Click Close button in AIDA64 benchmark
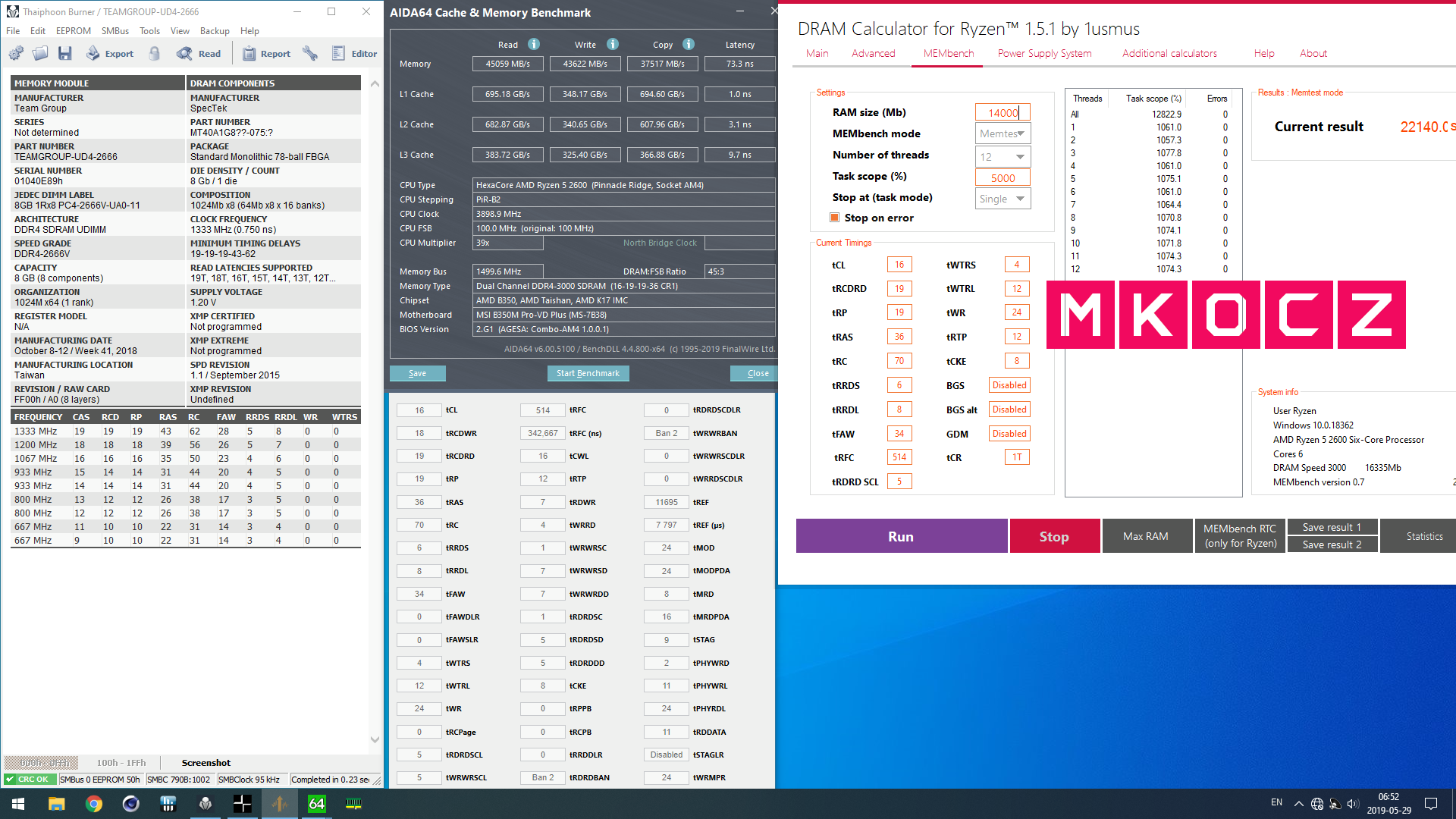This screenshot has width=1456, height=819. click(x=755, y=373)
